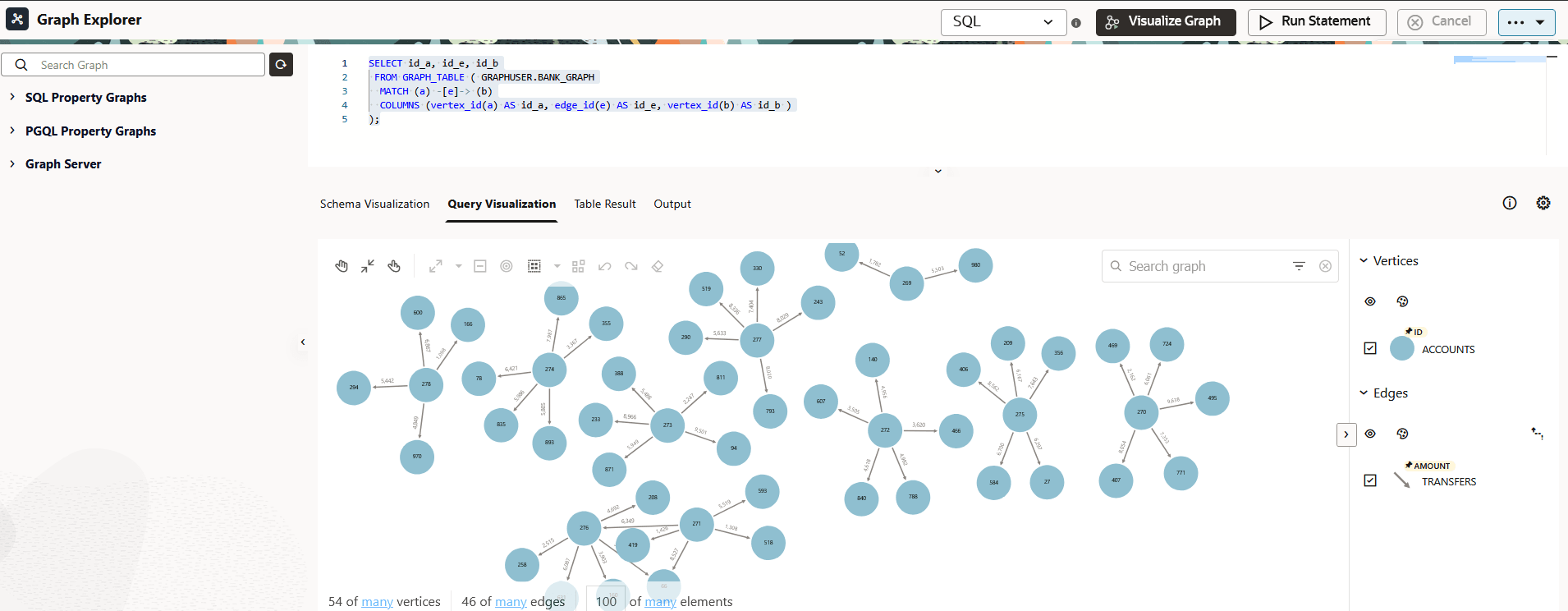Click the fit-to-screen arrows icon

coord(368,266)
